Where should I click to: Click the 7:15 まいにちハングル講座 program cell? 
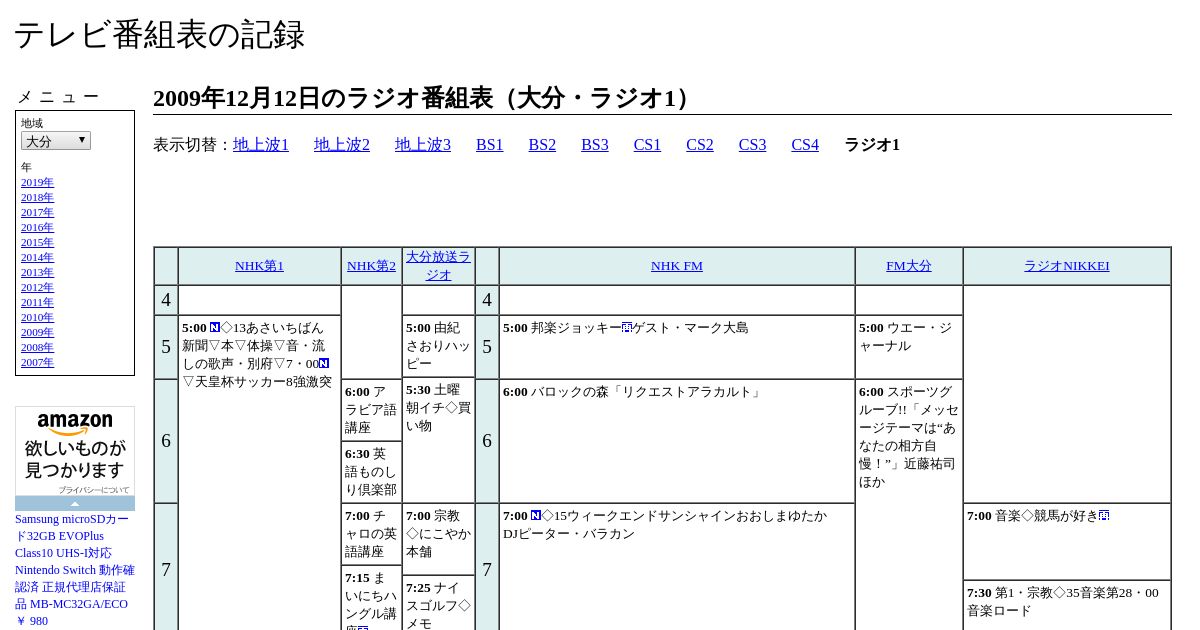371,597
